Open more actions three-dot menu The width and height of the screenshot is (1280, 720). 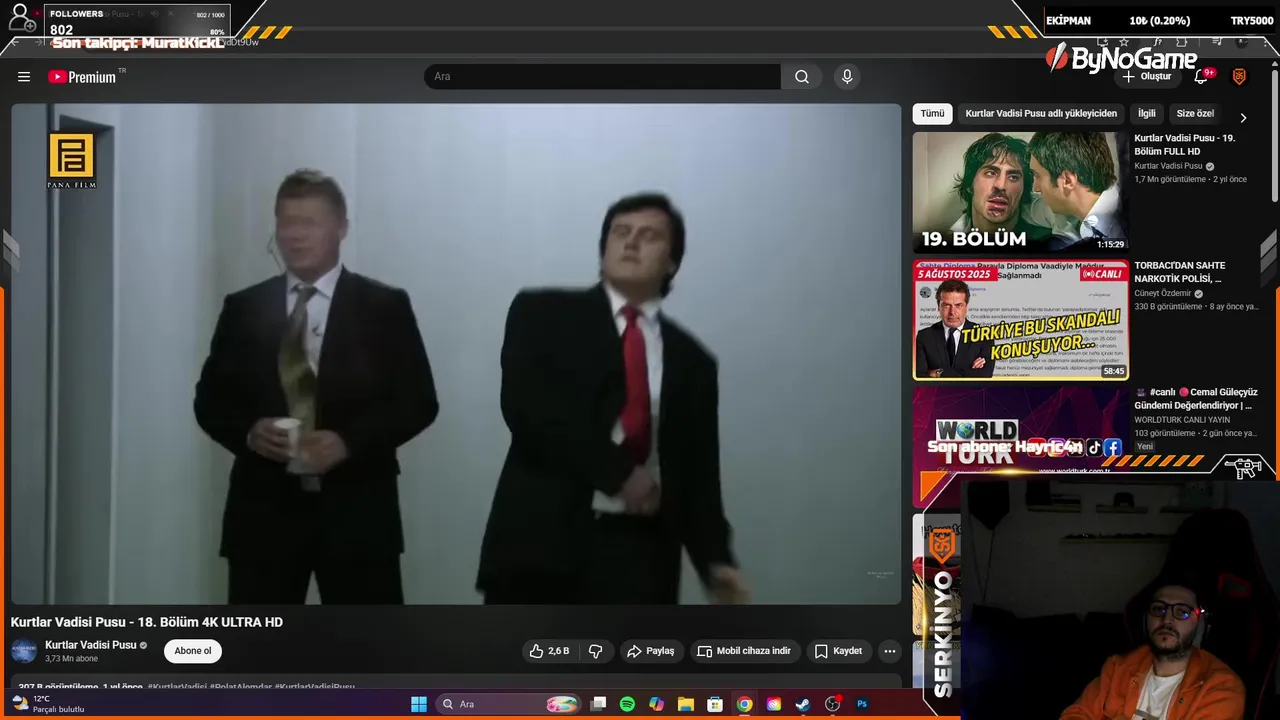890,651
